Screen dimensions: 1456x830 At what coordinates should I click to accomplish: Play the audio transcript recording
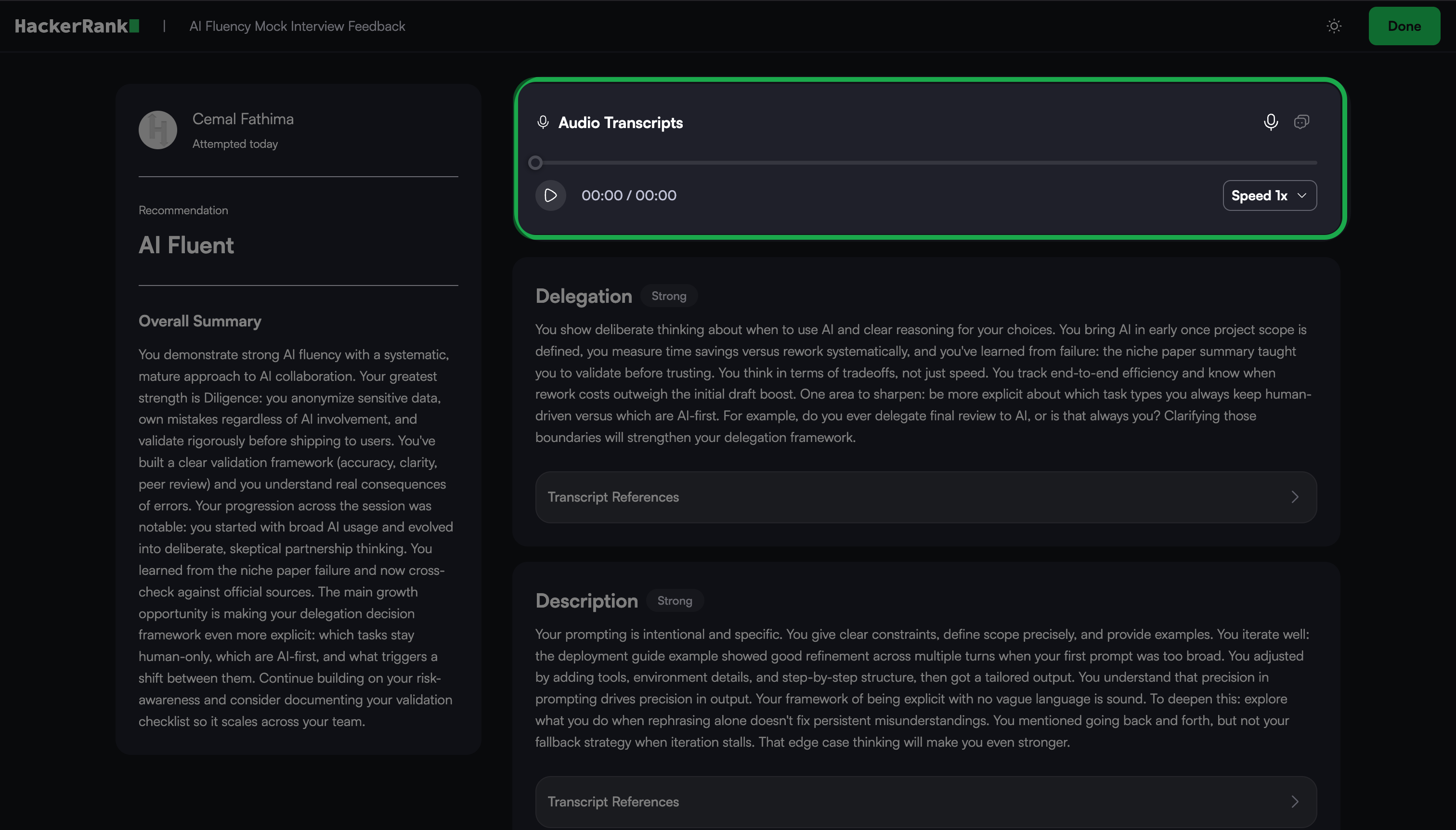550,195
